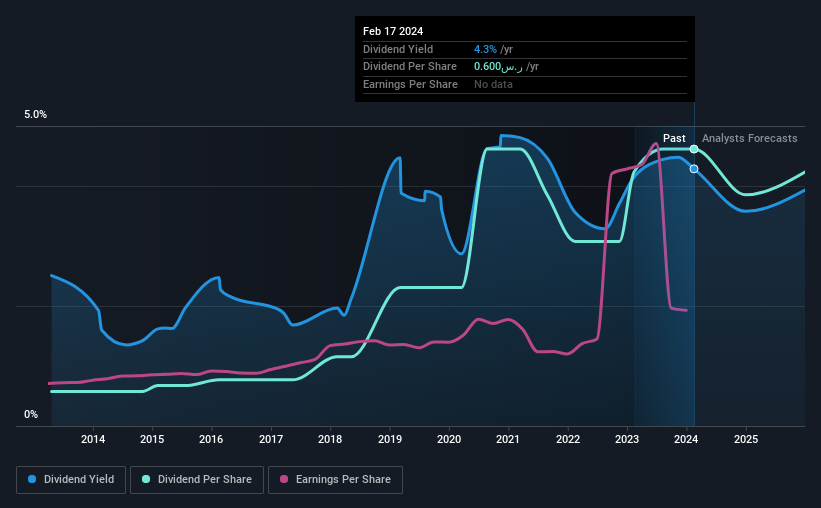This screenshot has width=821, height=508.
Task: Click the 4.3% dividend yield value in tooltip
Action: pos(485,49)
